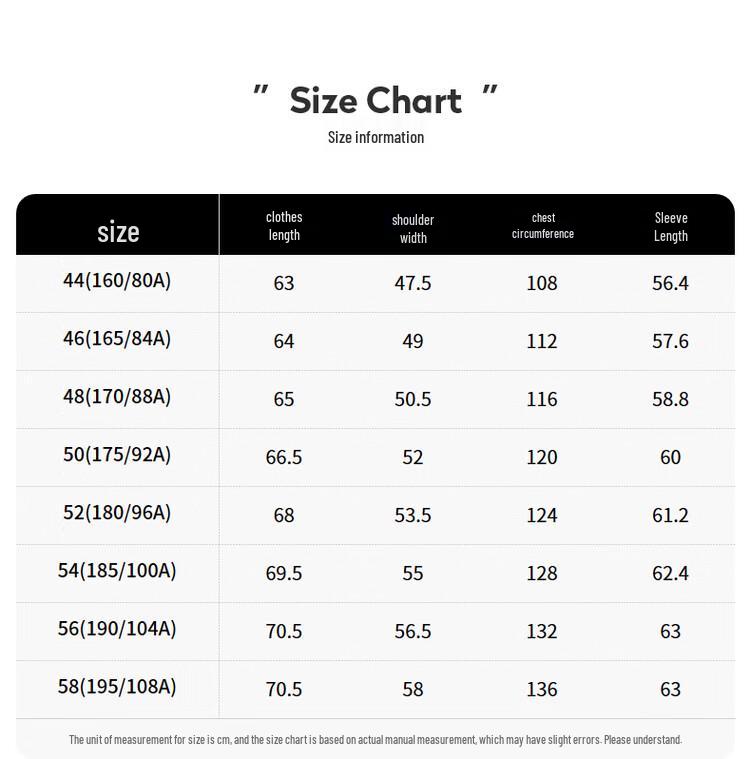The height and width of the screenshot is (759, 750).
Task: Click the 58(195/108A) size label
Action: (117, 687)
